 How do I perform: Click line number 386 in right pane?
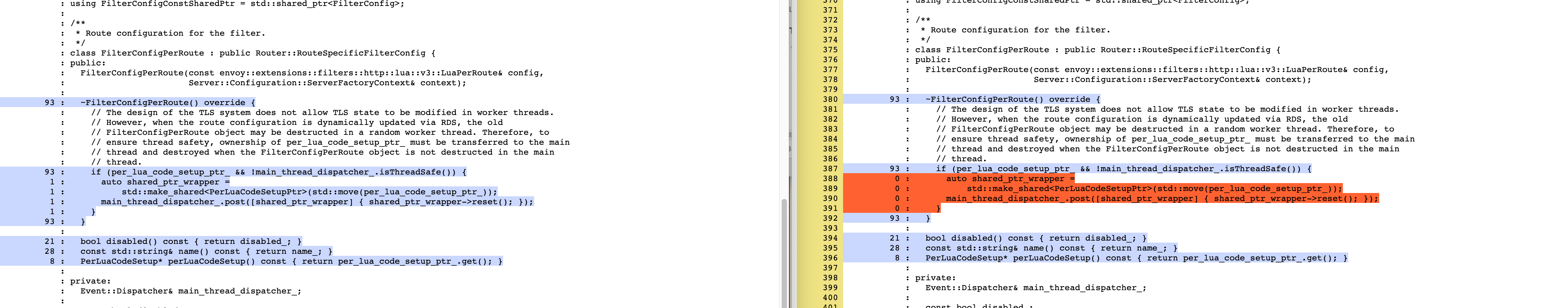[x=830, y=159]
